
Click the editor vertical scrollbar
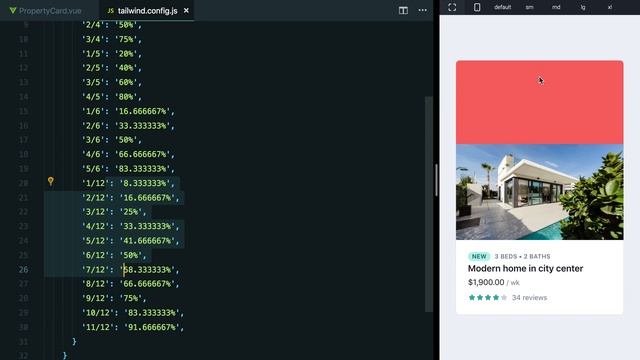[x=429, y=204]
